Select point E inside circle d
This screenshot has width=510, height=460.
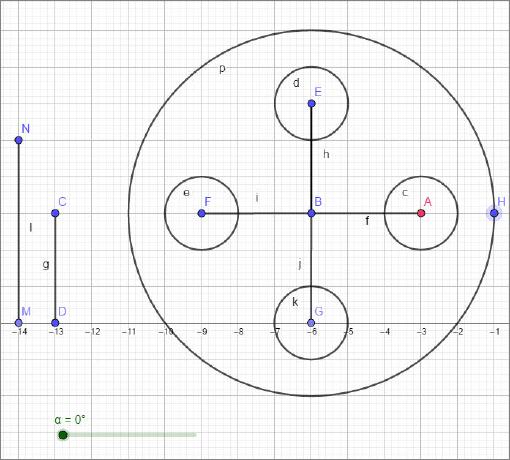pyautogui.click(x=311, y=104)
